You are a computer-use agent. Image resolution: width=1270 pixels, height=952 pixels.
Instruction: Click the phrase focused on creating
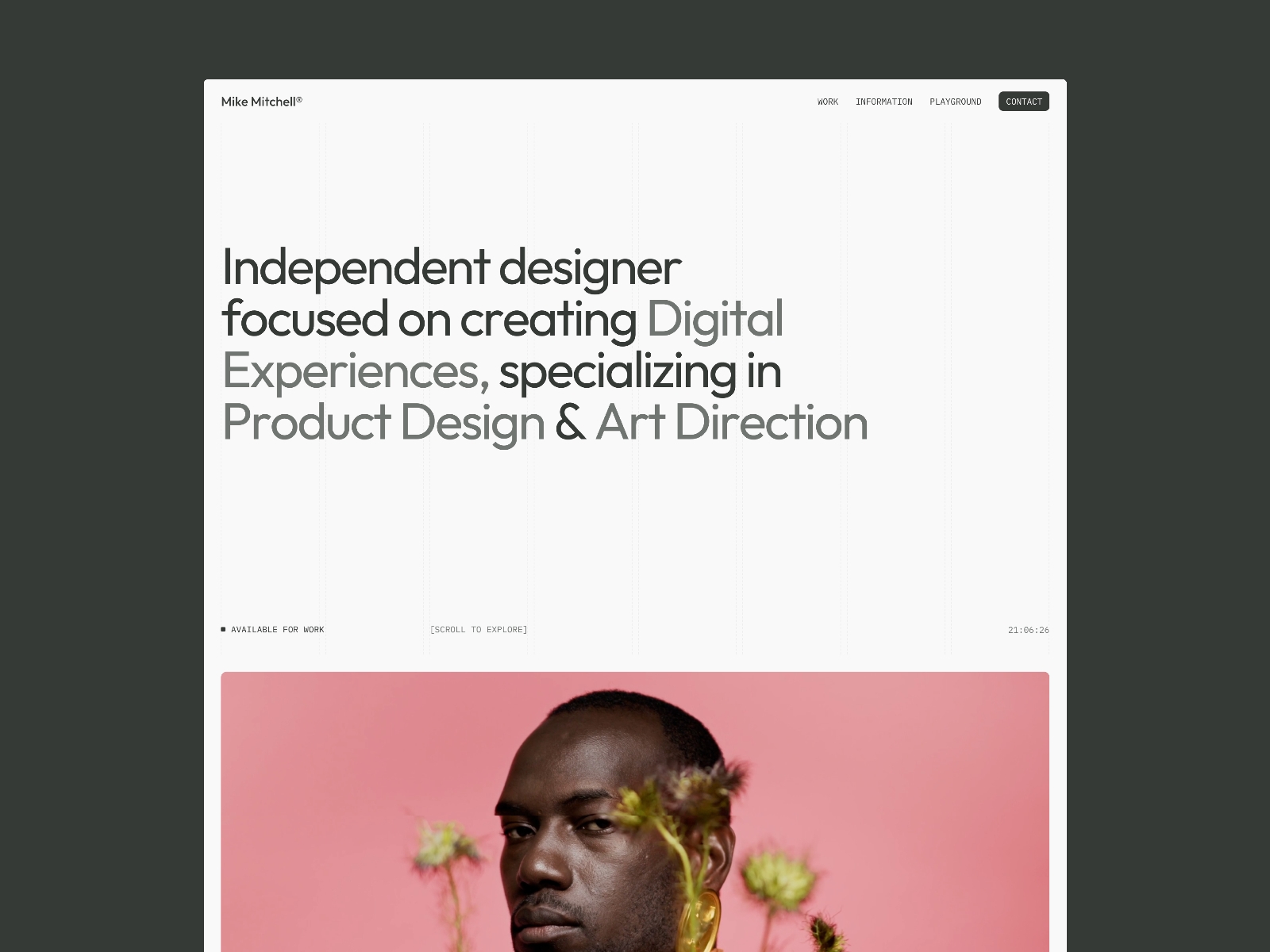pos(429,319)
